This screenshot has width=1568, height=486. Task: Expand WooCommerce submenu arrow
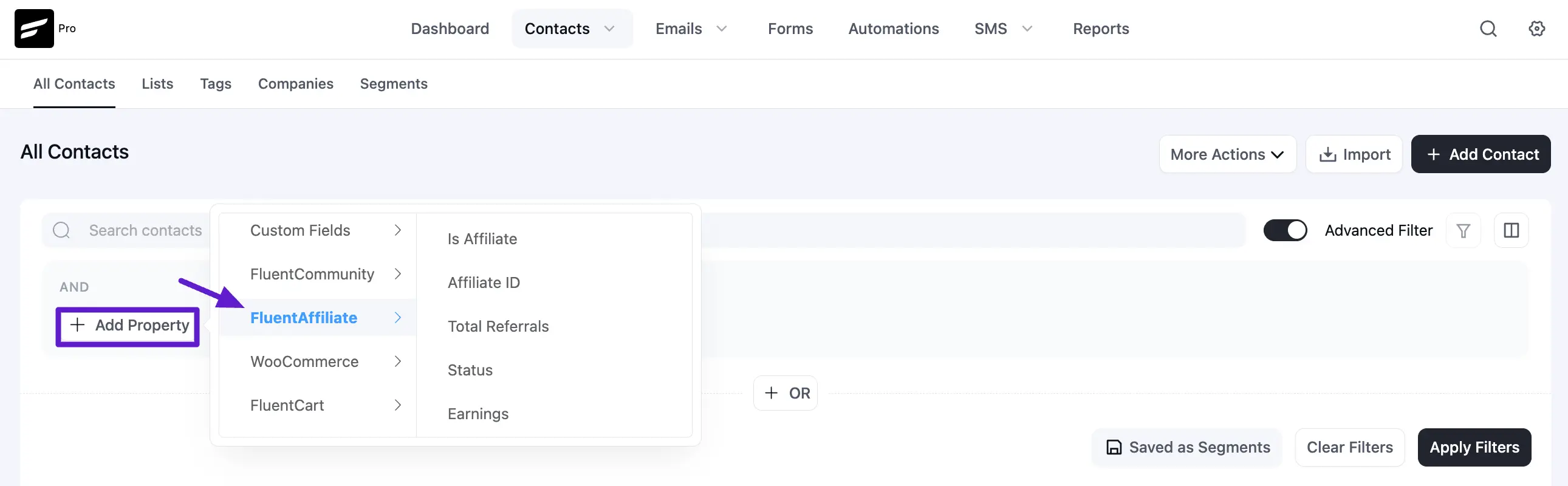397,361
